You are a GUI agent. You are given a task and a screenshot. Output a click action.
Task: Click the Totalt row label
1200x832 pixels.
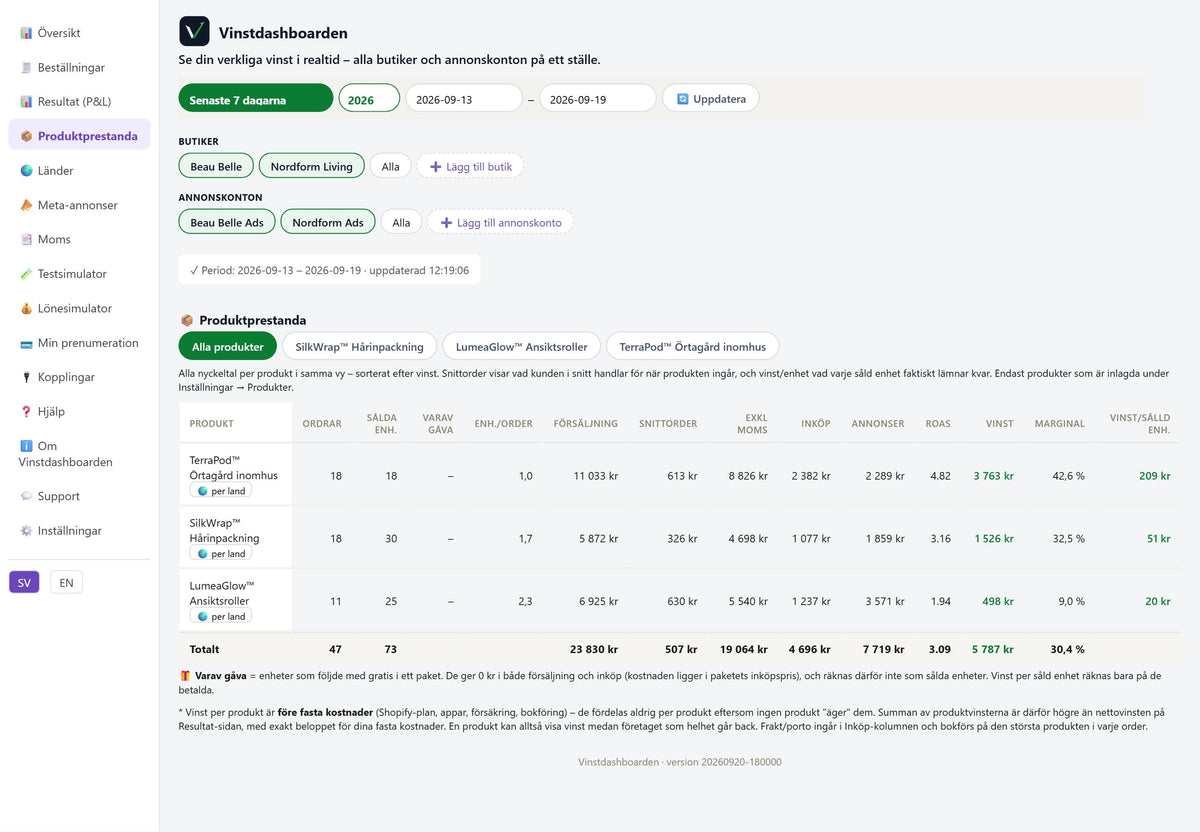[204, 650]
